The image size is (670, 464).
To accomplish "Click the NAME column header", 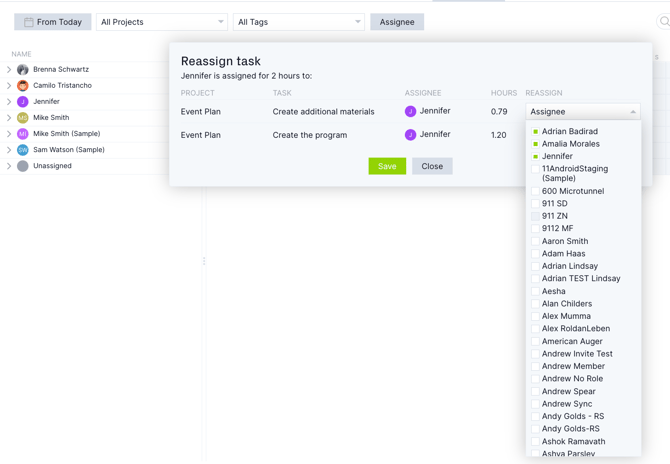I will pyautogui.click(x=21, y=54).
